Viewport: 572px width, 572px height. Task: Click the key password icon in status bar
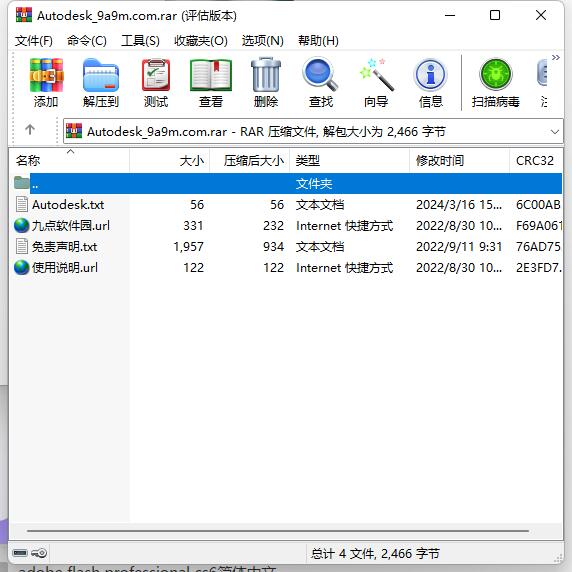coord(39,553)
